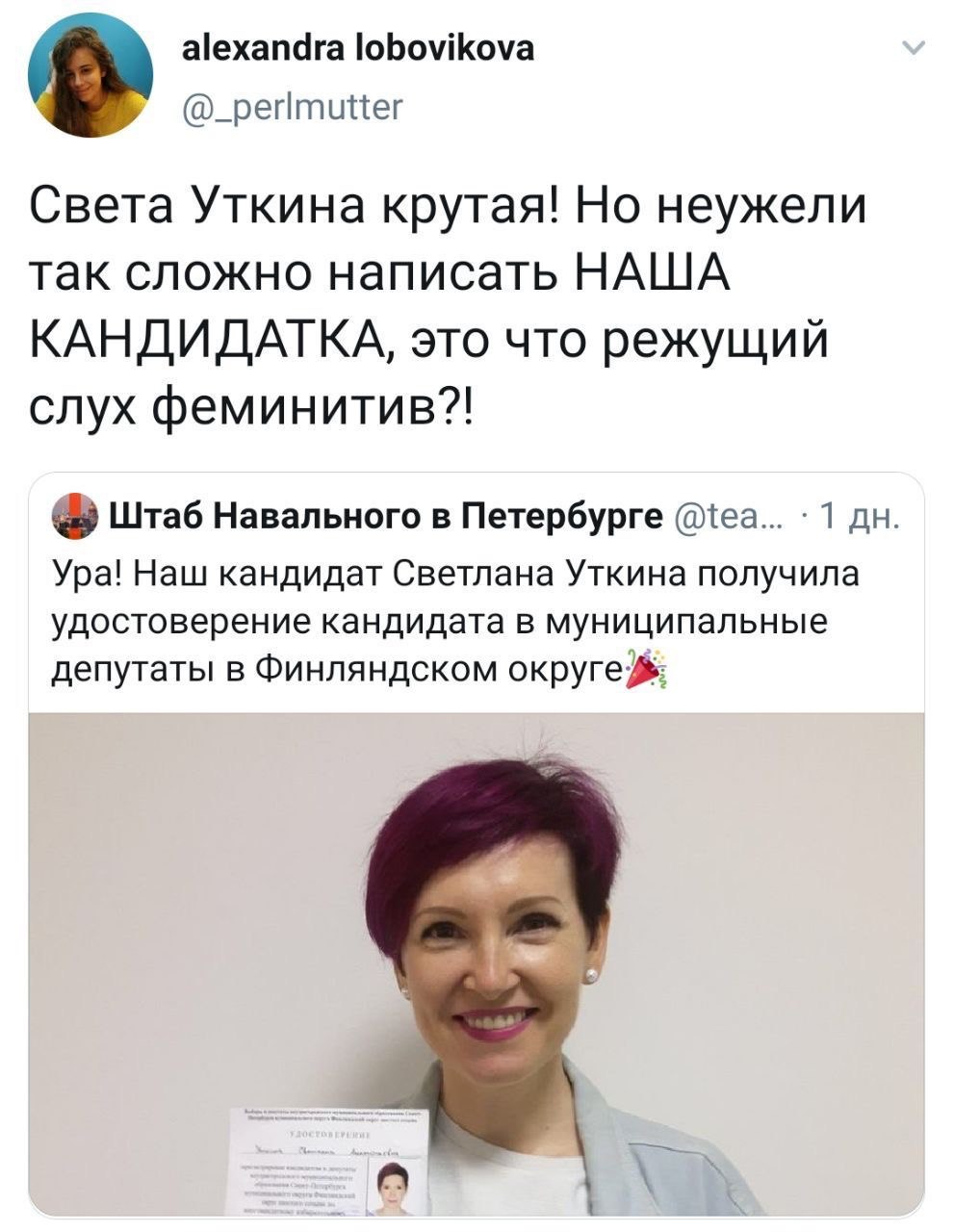
Task: Click 'муниципальные' word in quoted tweet
Action: tap(686, 621)
